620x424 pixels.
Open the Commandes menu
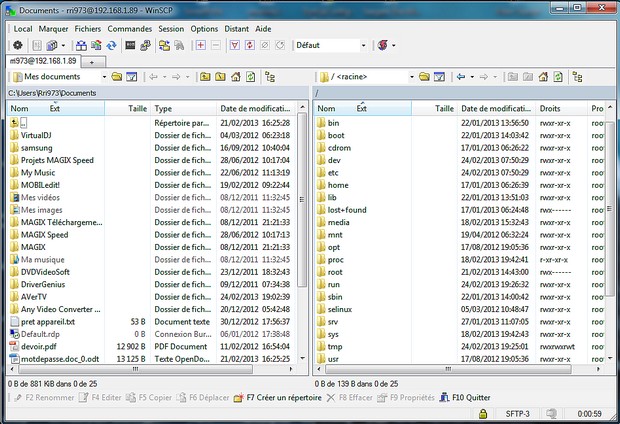coord(129,29)
